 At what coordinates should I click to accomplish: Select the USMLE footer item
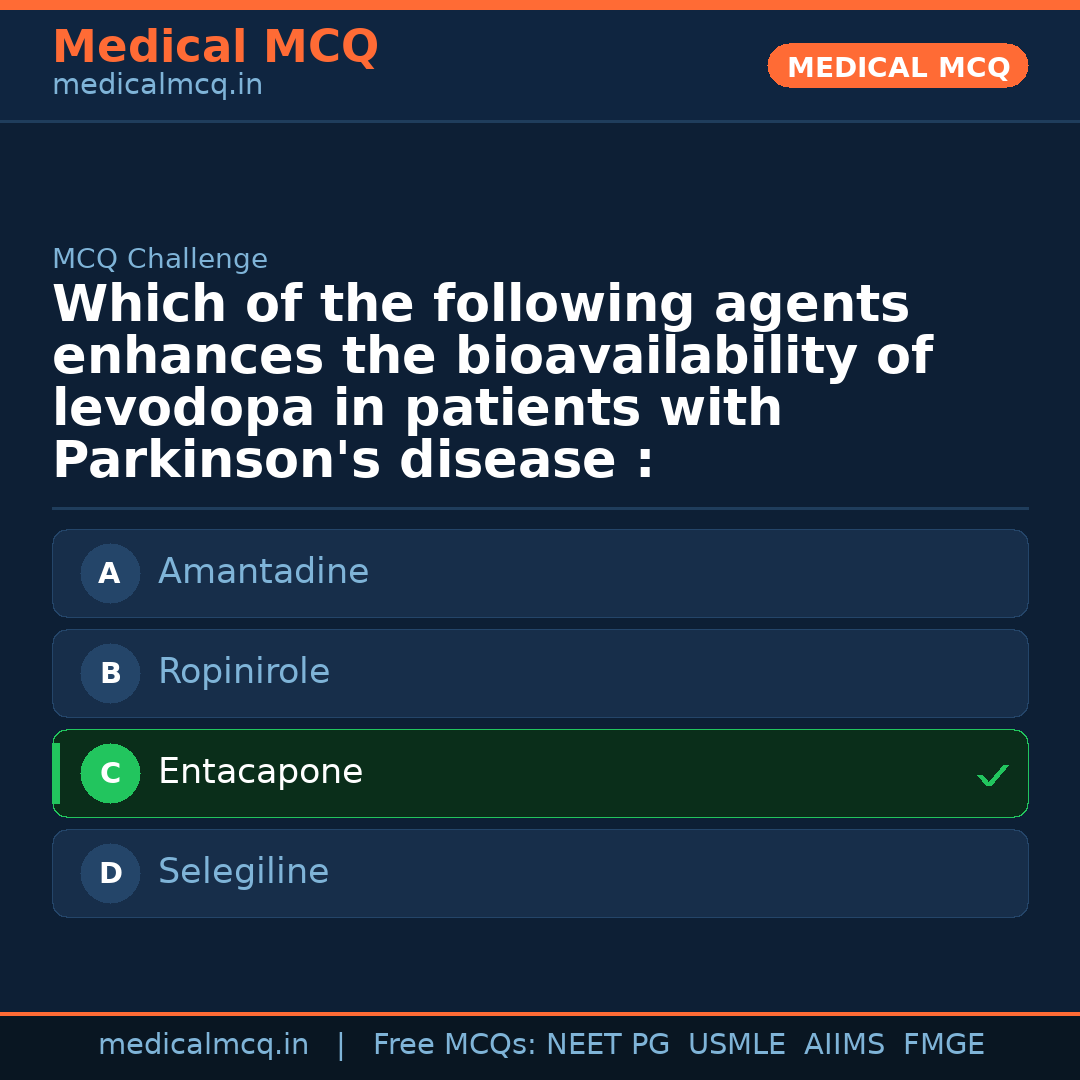point(736,1045)
